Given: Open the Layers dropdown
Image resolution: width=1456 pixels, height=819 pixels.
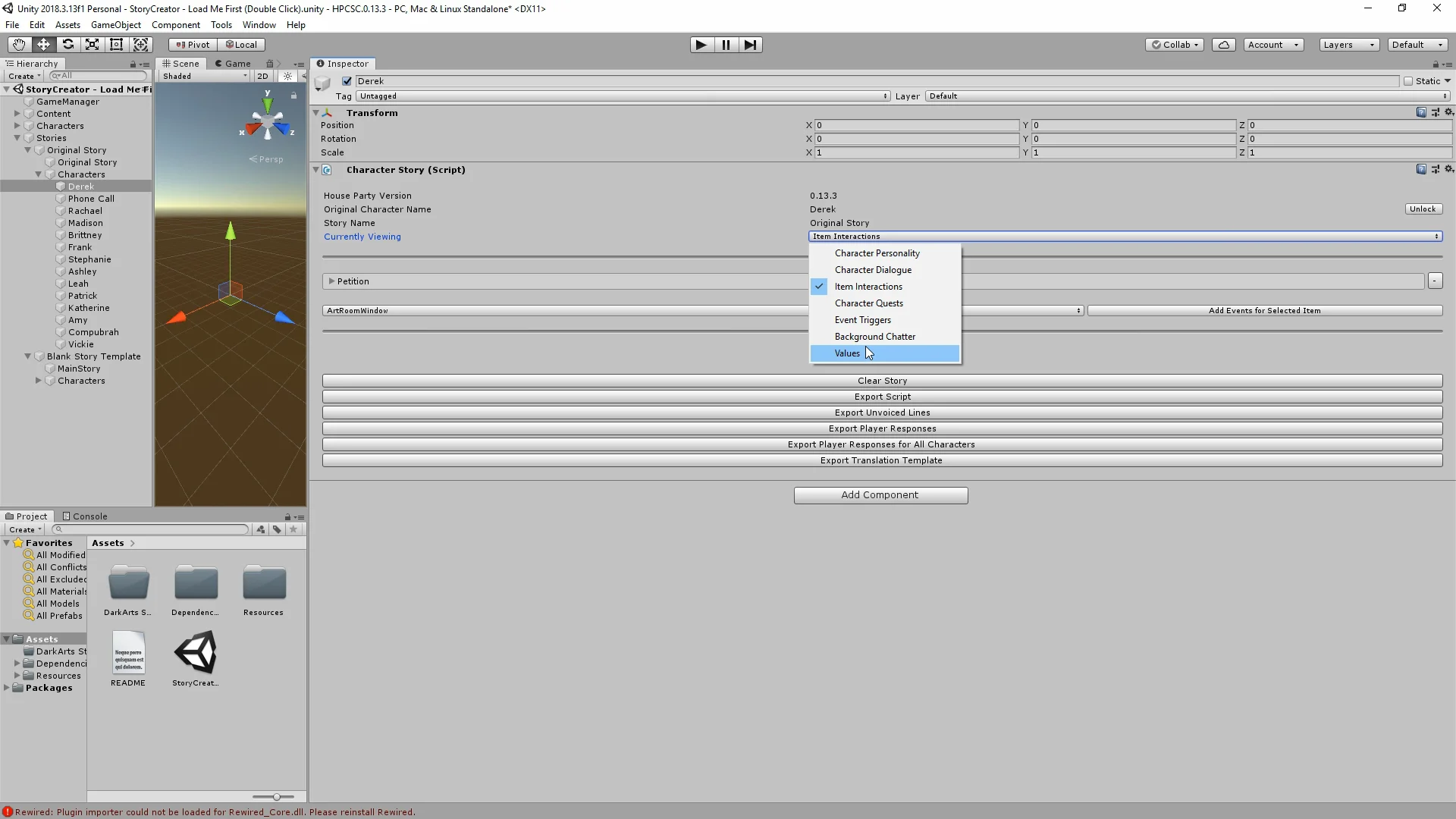Looking at the screenshot, I should coord(1349,45).
